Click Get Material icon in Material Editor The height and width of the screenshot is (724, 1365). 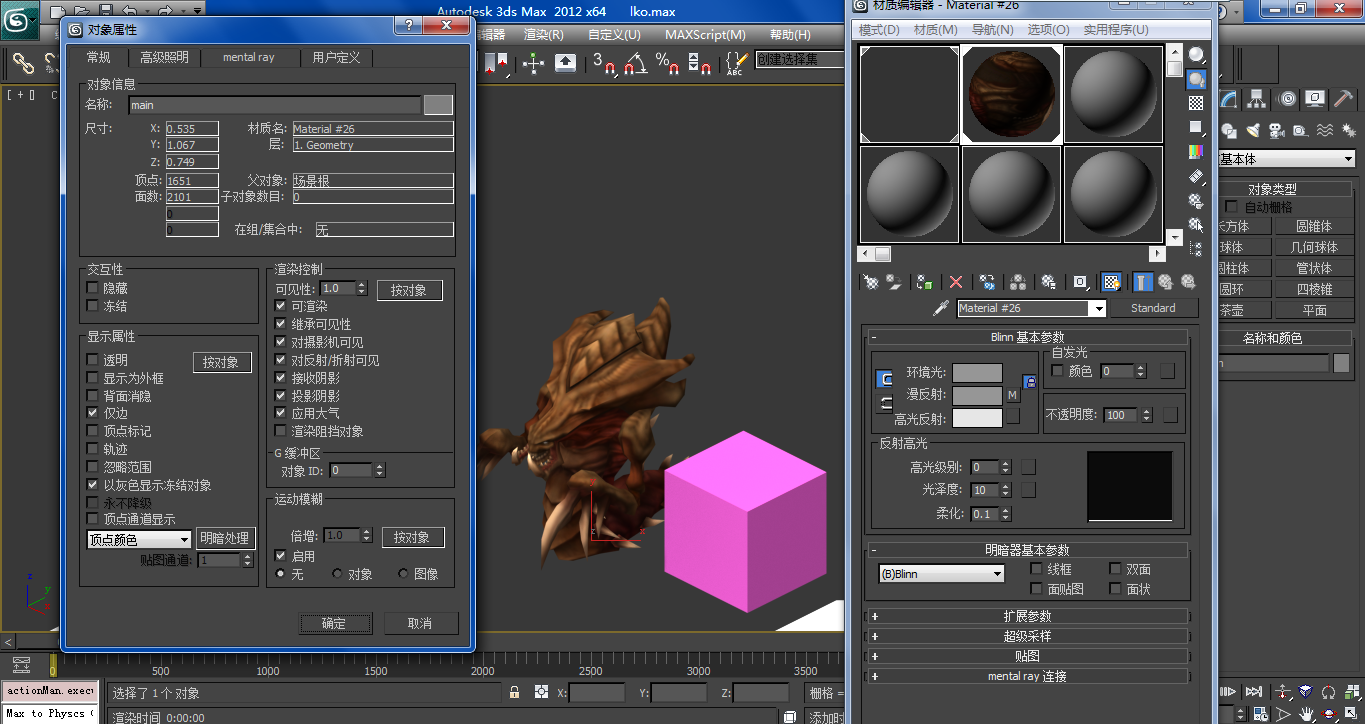(871, 282)
